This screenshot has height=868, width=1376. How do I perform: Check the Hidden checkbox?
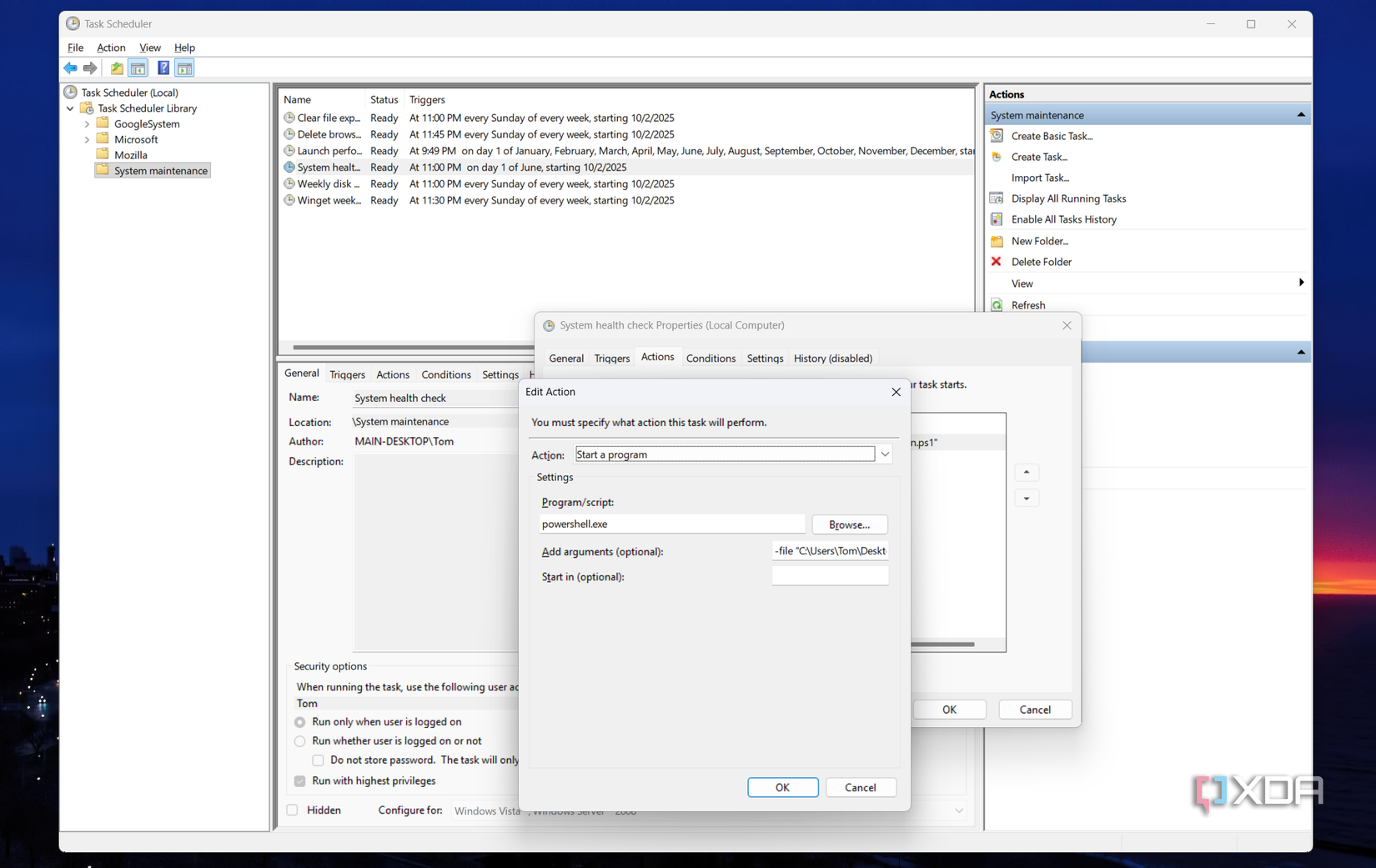292,810
